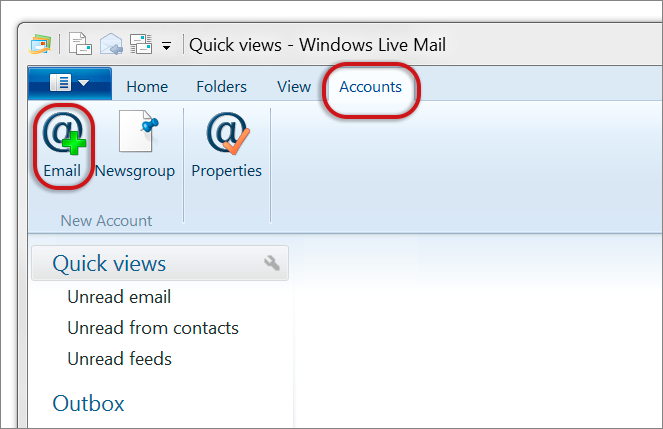Open account Properties
This screenshot has height=429, width=663.
point(227,145)
